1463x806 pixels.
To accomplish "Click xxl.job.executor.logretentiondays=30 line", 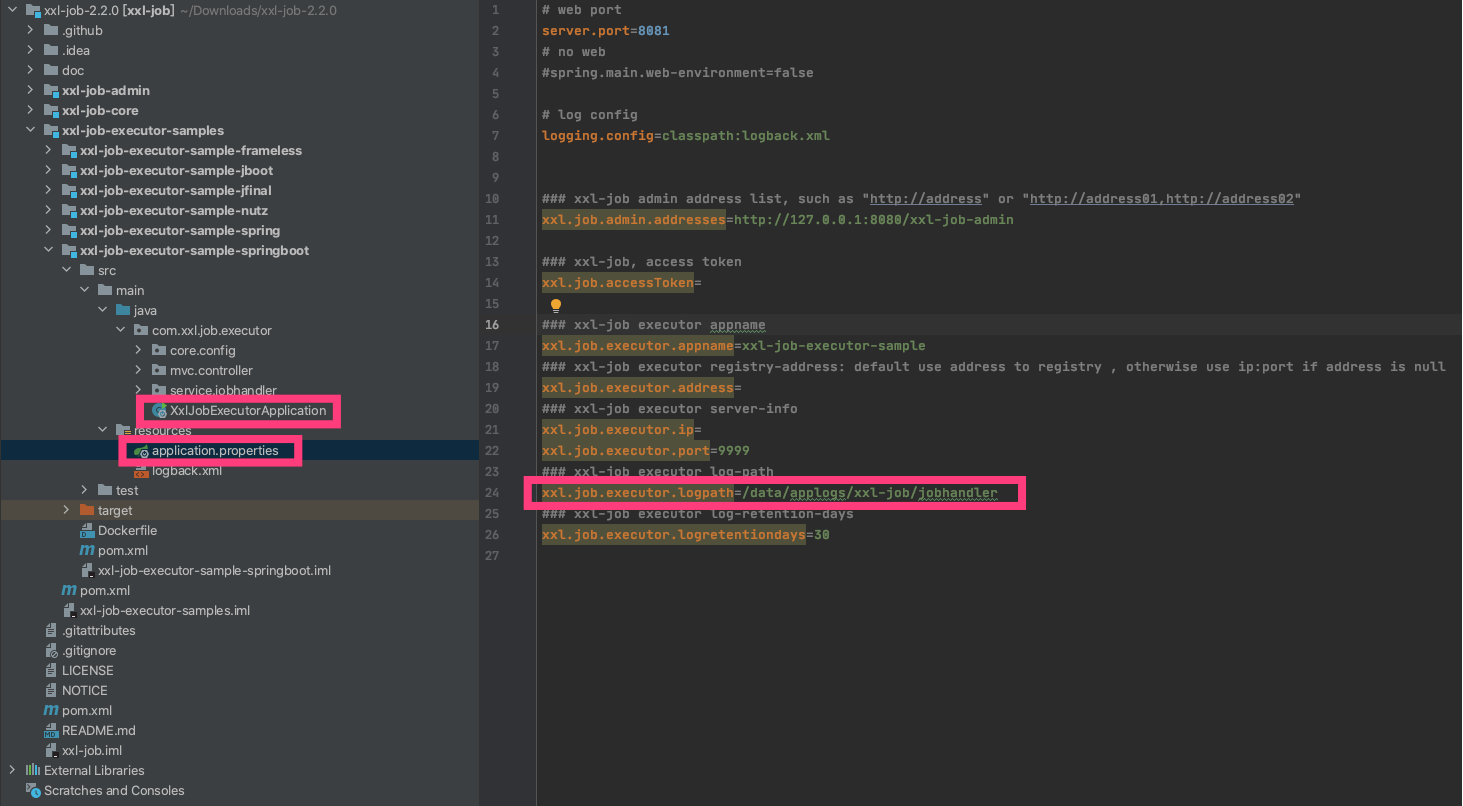I will click(686, 535).
